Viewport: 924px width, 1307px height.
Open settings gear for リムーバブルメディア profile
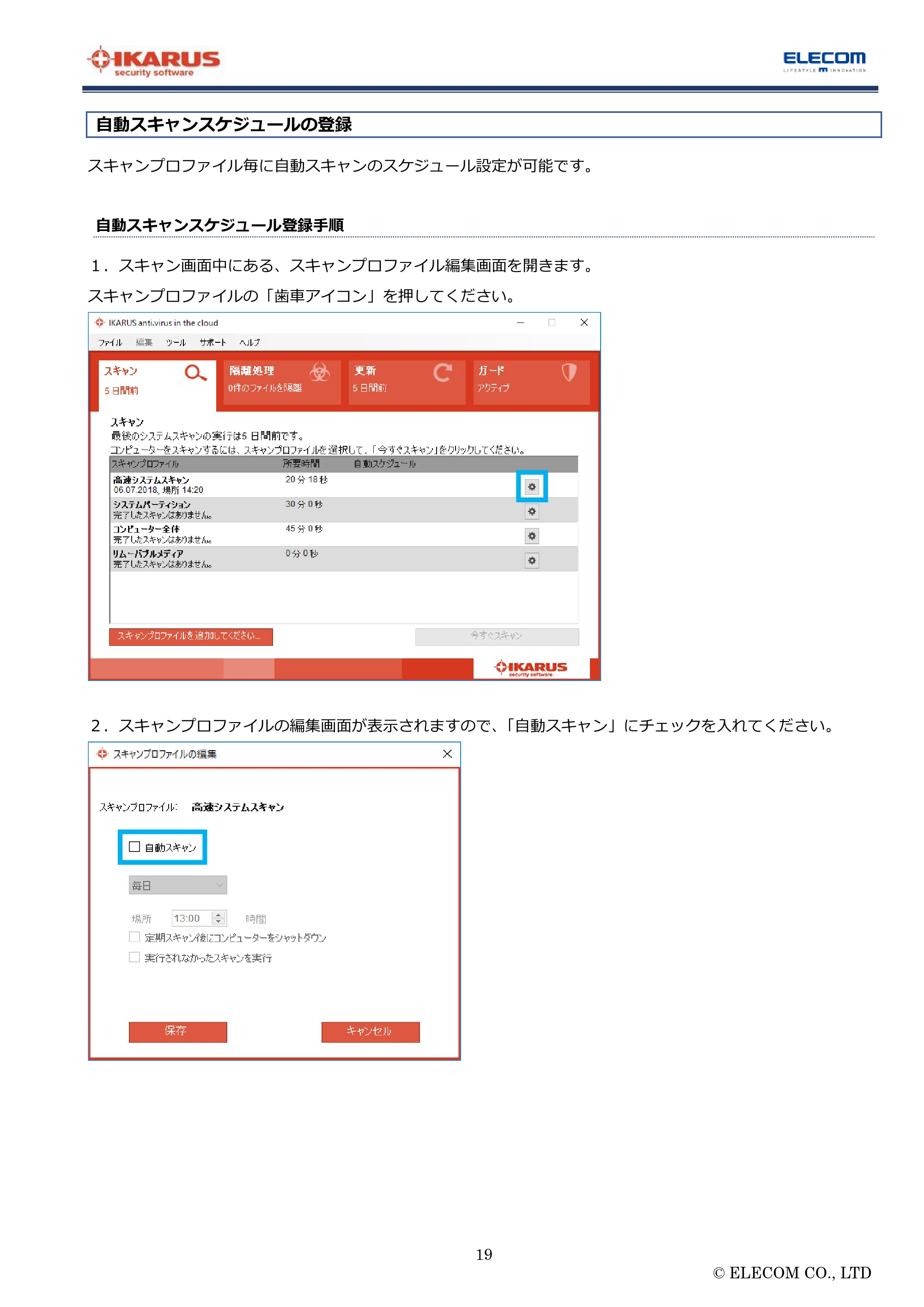[x=531, y=561]
